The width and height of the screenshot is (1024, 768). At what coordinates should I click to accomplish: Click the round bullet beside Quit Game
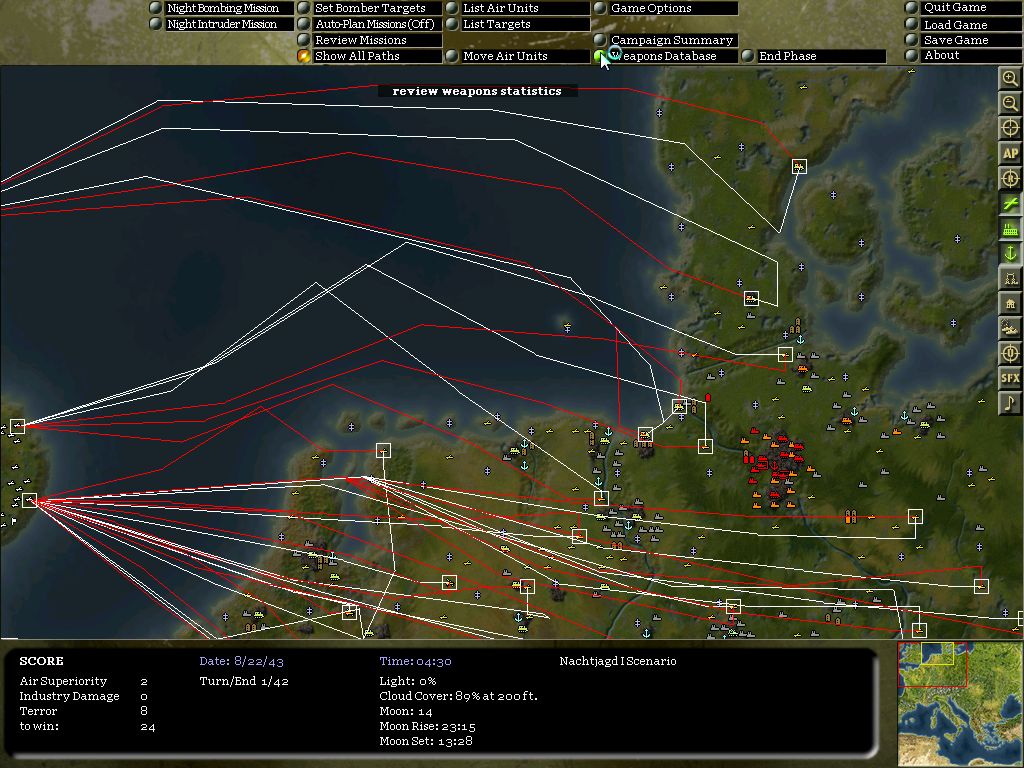[912, 7]
